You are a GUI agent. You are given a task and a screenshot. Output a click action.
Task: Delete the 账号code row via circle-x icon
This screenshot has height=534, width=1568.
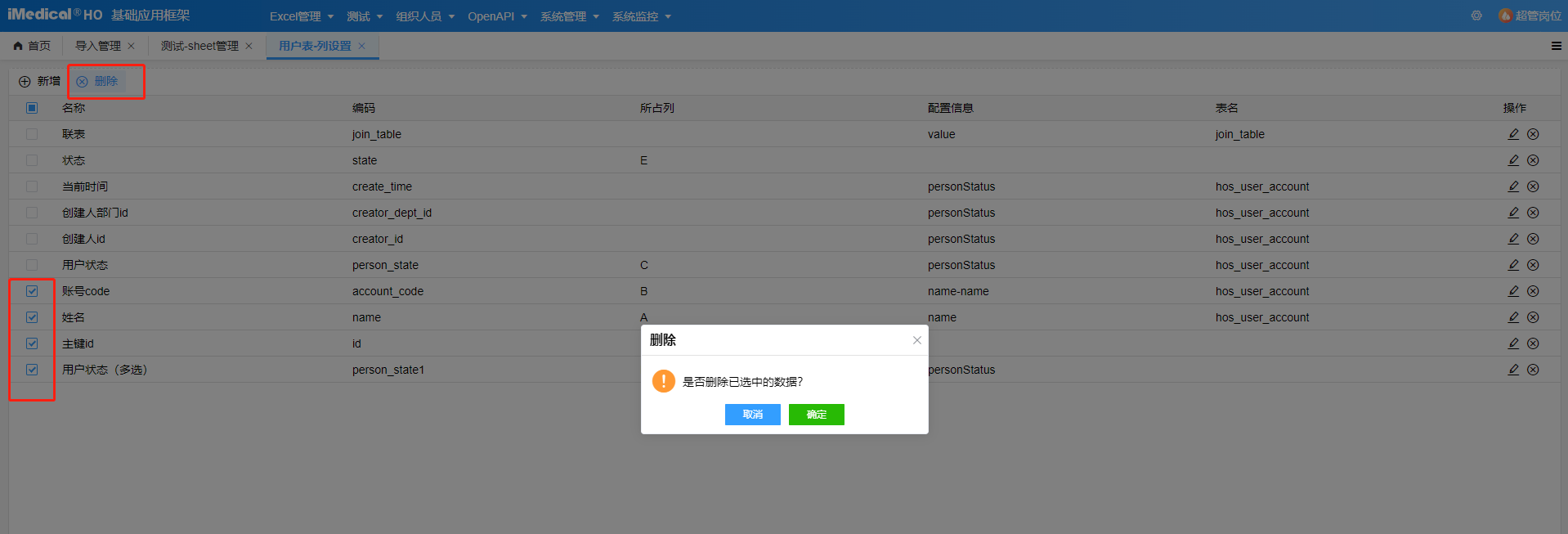tap(1533, 291)
